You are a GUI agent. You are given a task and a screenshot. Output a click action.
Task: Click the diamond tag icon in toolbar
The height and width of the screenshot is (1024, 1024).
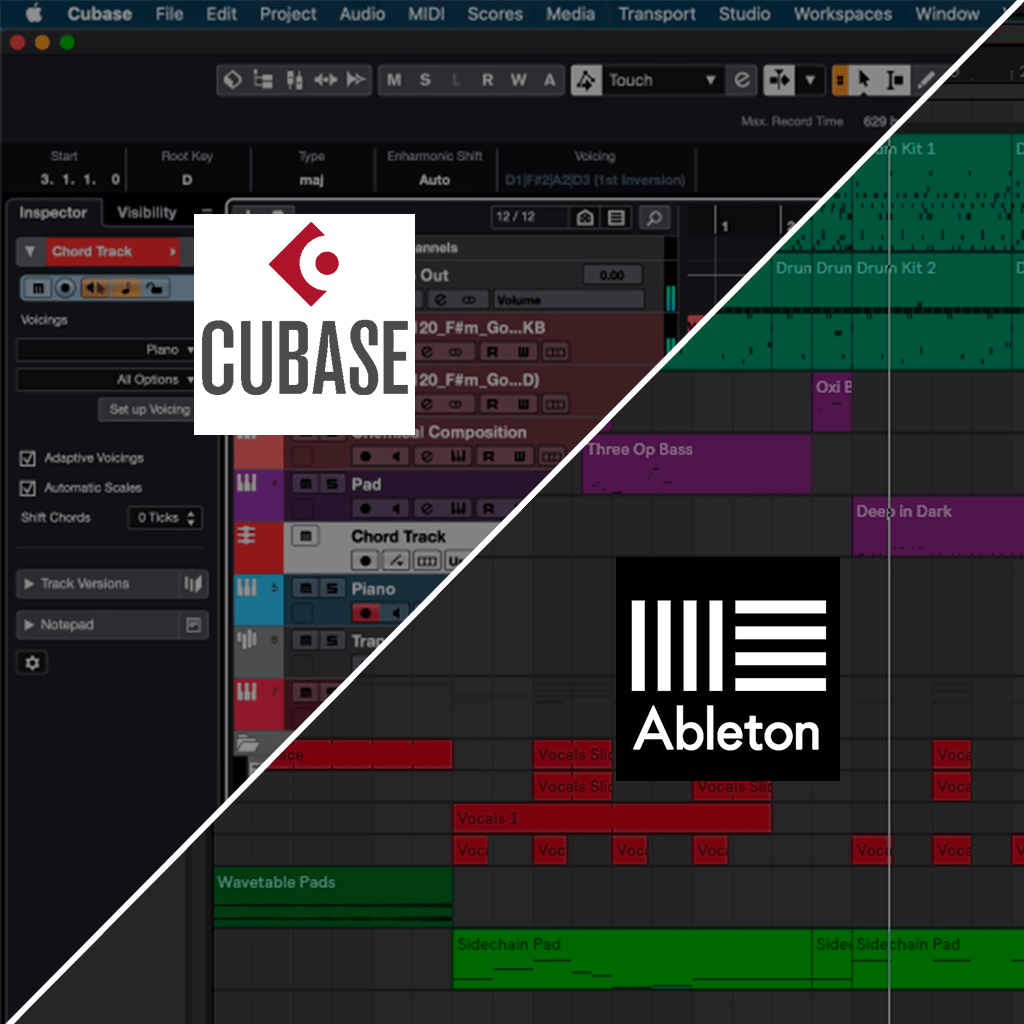coord(232,80)
